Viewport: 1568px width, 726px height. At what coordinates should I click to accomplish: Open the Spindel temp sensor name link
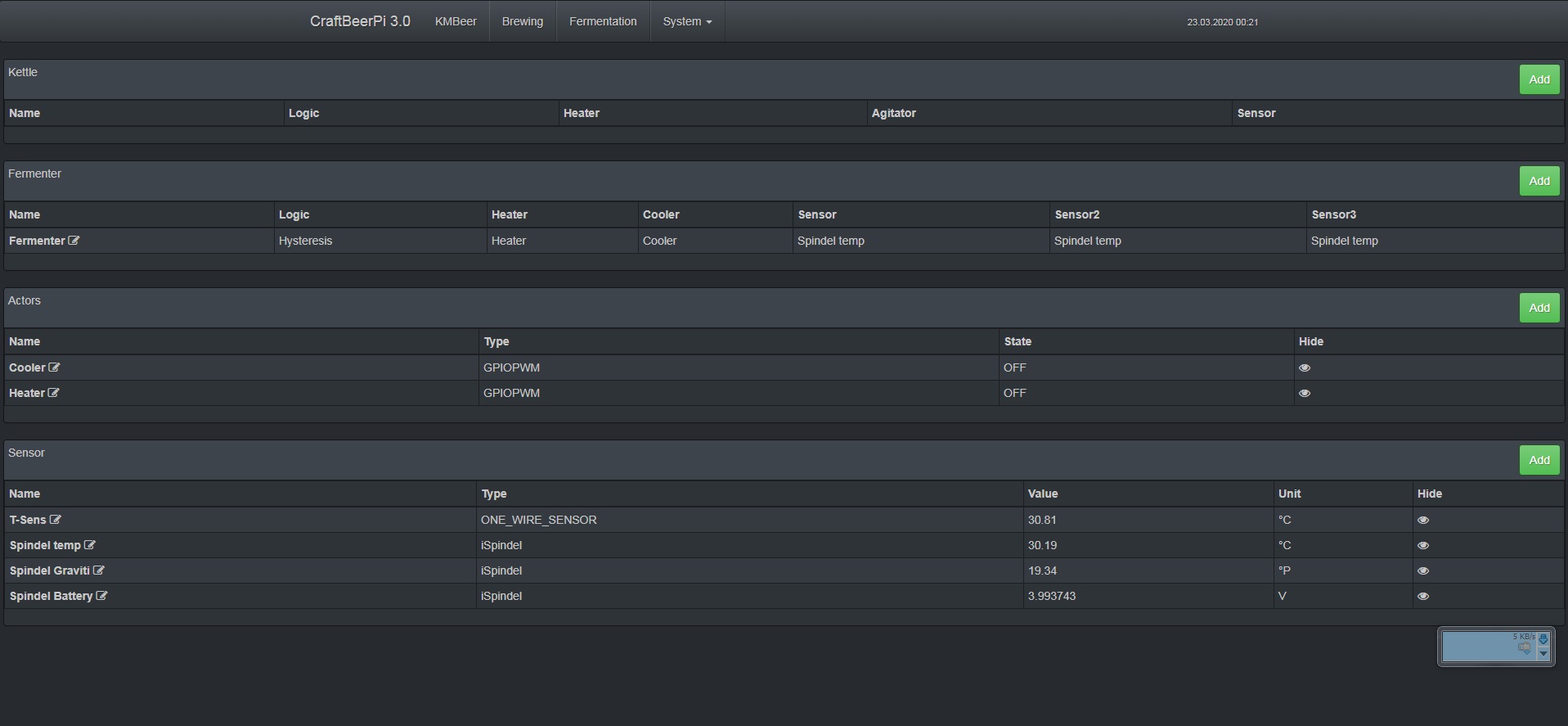click(x=45, y=545)
